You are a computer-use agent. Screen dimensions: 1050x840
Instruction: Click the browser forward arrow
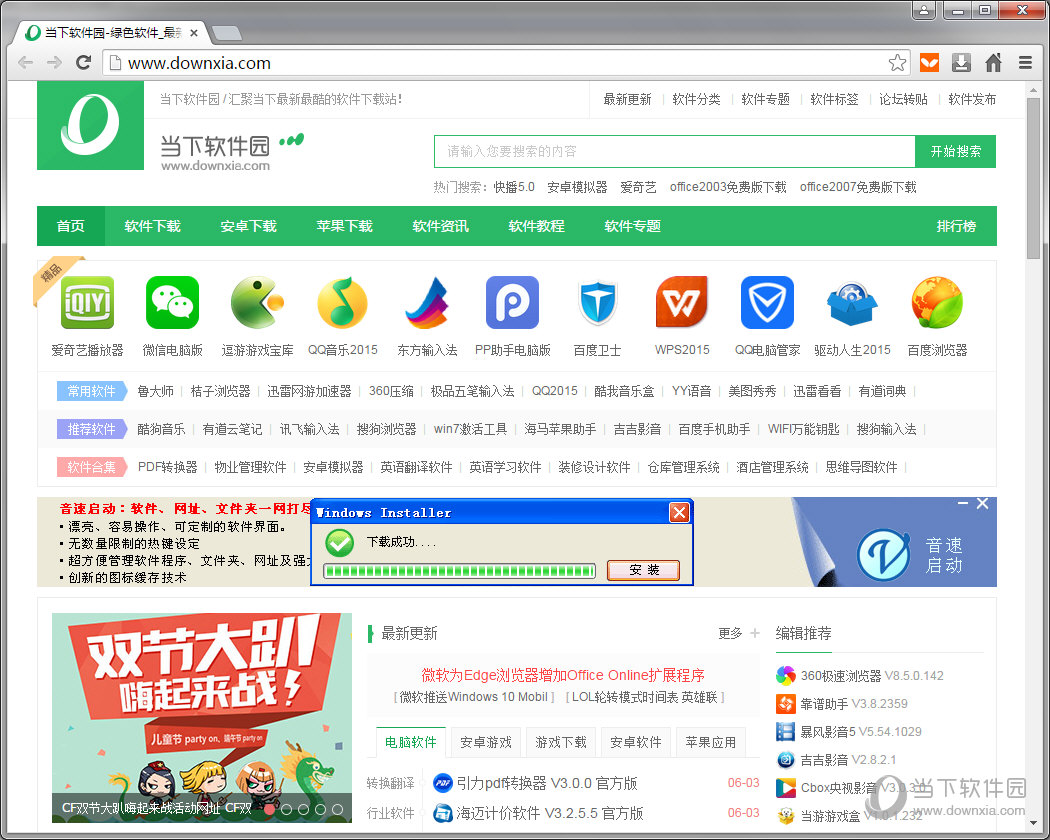(x=54, y=63)
